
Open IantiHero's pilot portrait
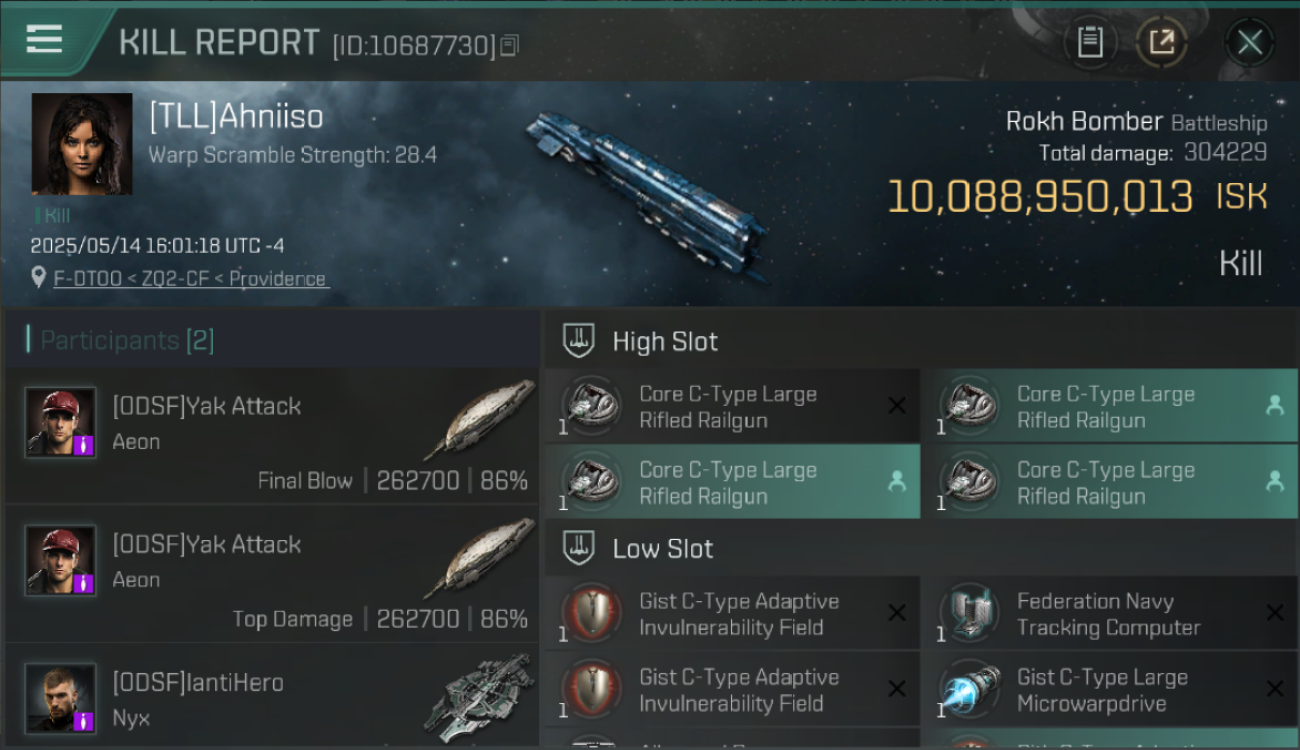click(x=61, y=698)
